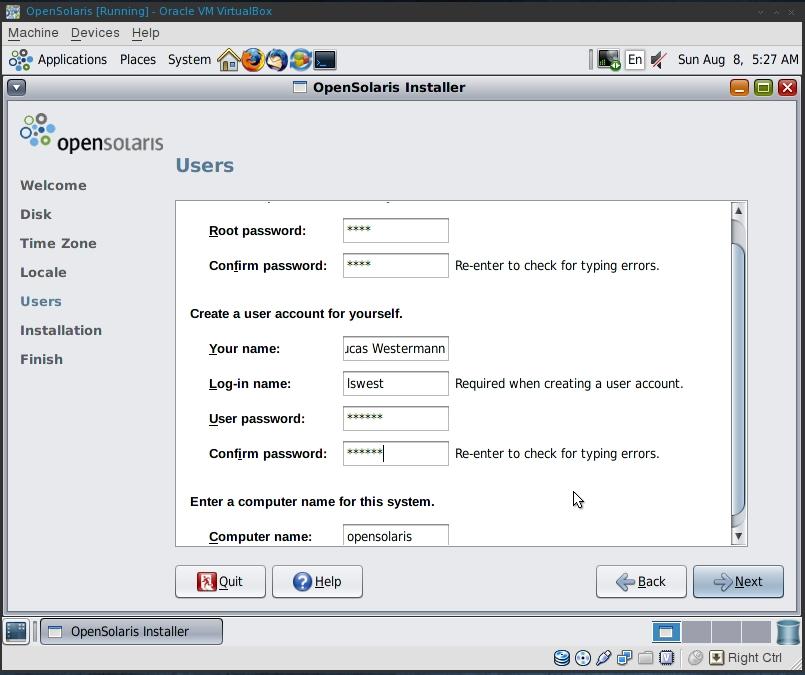Click the Time Zone step in sidebar
805x675 pixels.
(59, 243)
